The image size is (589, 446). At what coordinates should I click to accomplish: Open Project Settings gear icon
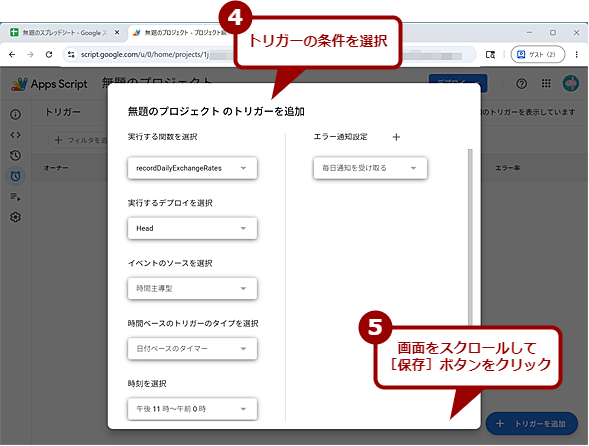[x=15, y=217]
